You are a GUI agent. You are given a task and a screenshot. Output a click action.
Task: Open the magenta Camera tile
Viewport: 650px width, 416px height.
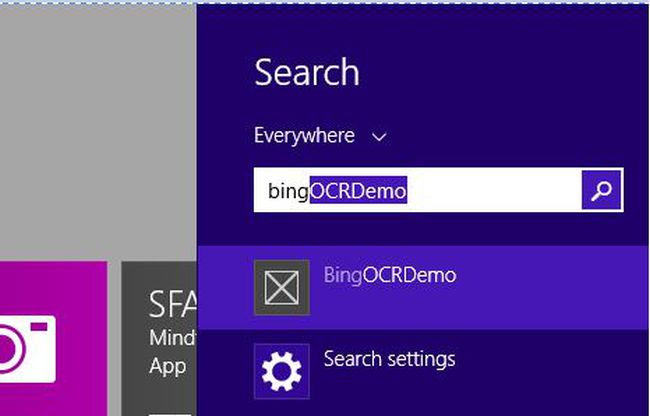[x=53, y=339]
